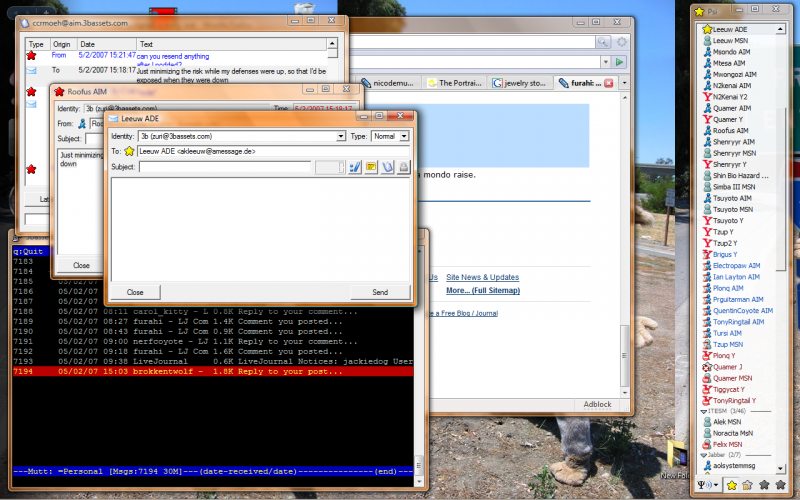
Task: Click the padlock encryption icon in the compose window
Action: coord(404,167)
